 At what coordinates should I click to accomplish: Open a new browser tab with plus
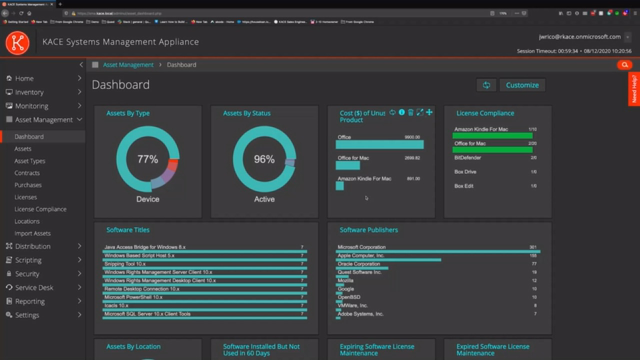click(60, 4)
